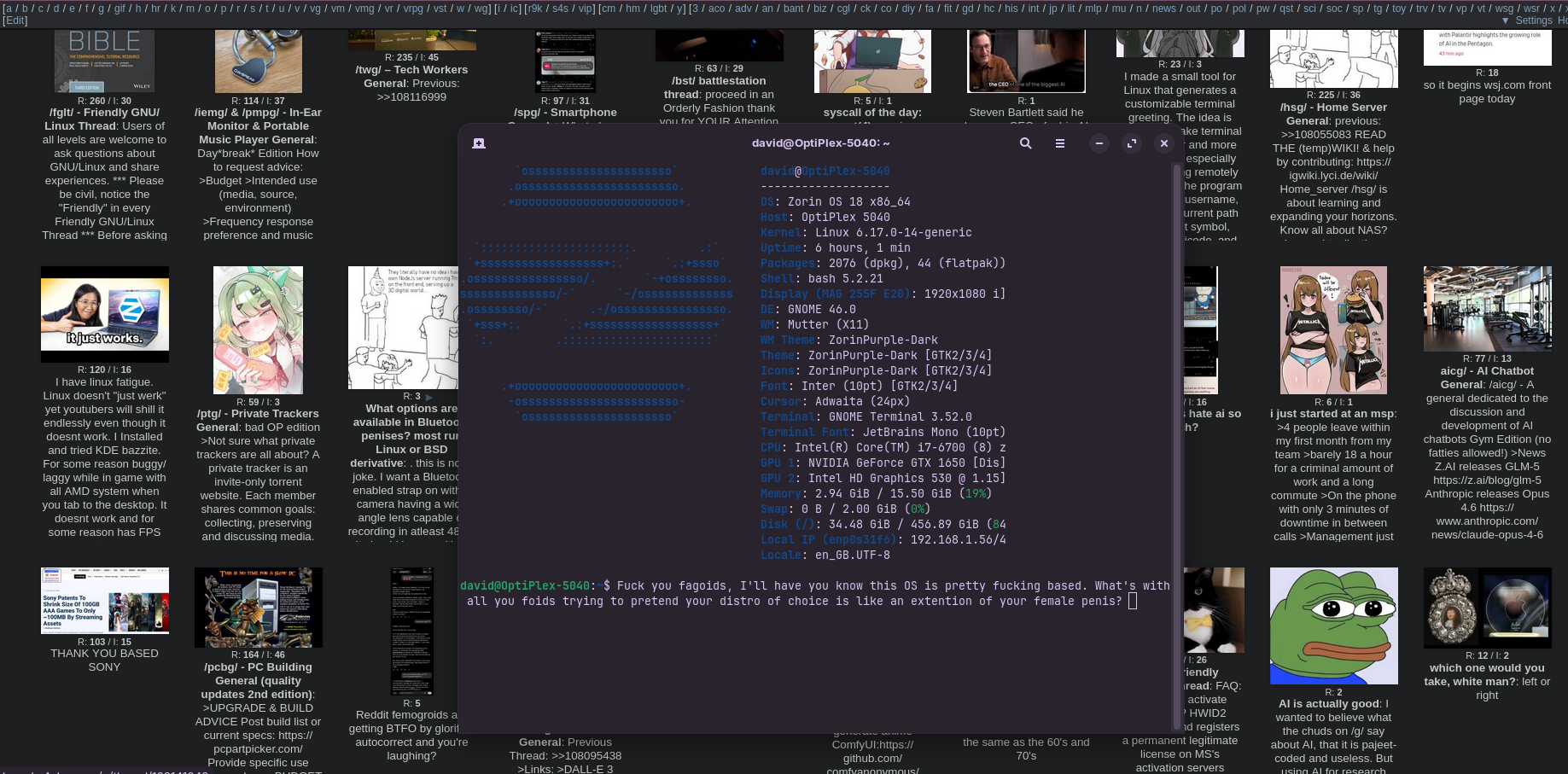
Task: Open the sad Pepe frog thumbnail
Action: (x=1334, y=626)
